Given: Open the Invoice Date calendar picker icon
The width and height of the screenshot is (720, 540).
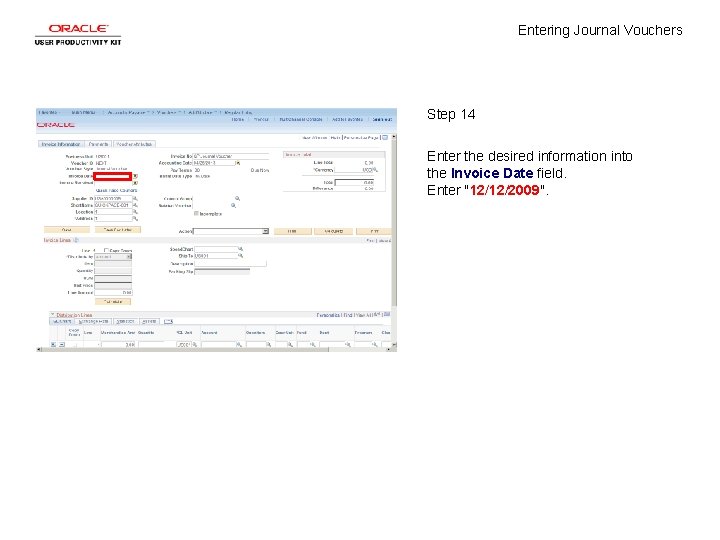Looking at the screenshot, I should [x=135, y=176].
